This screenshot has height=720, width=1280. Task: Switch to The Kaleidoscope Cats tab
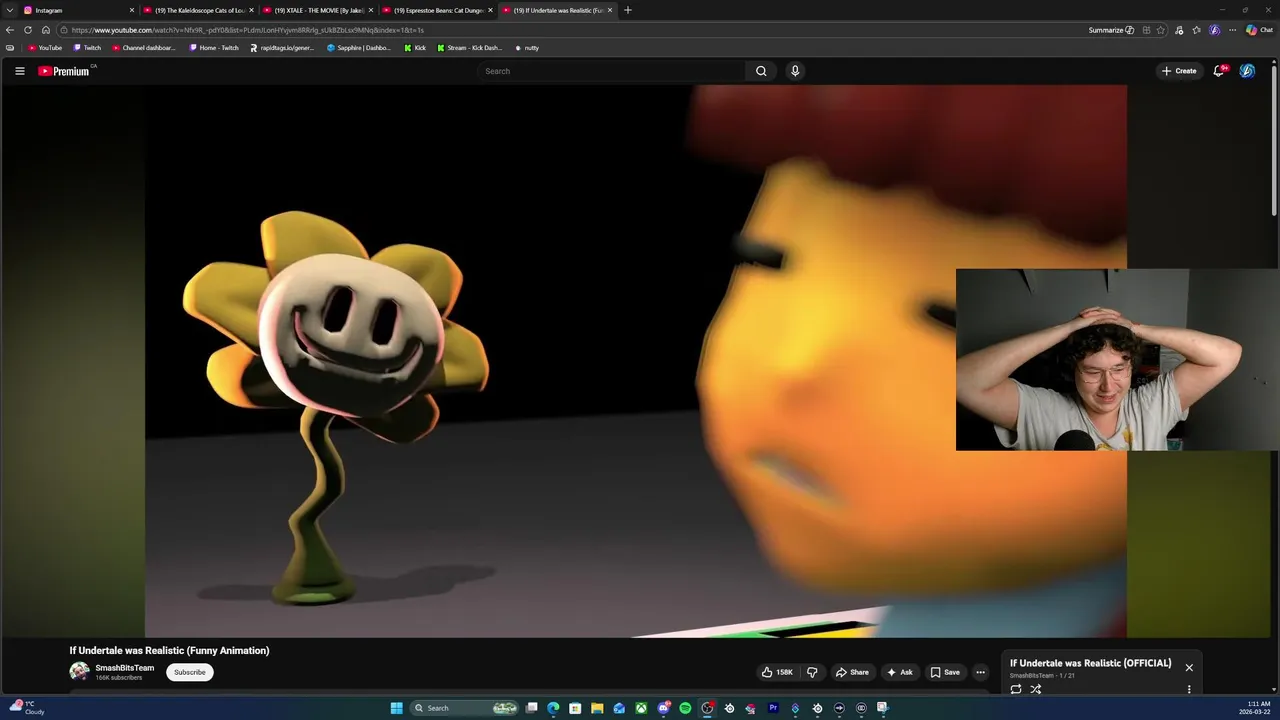[x=199, y=10]
